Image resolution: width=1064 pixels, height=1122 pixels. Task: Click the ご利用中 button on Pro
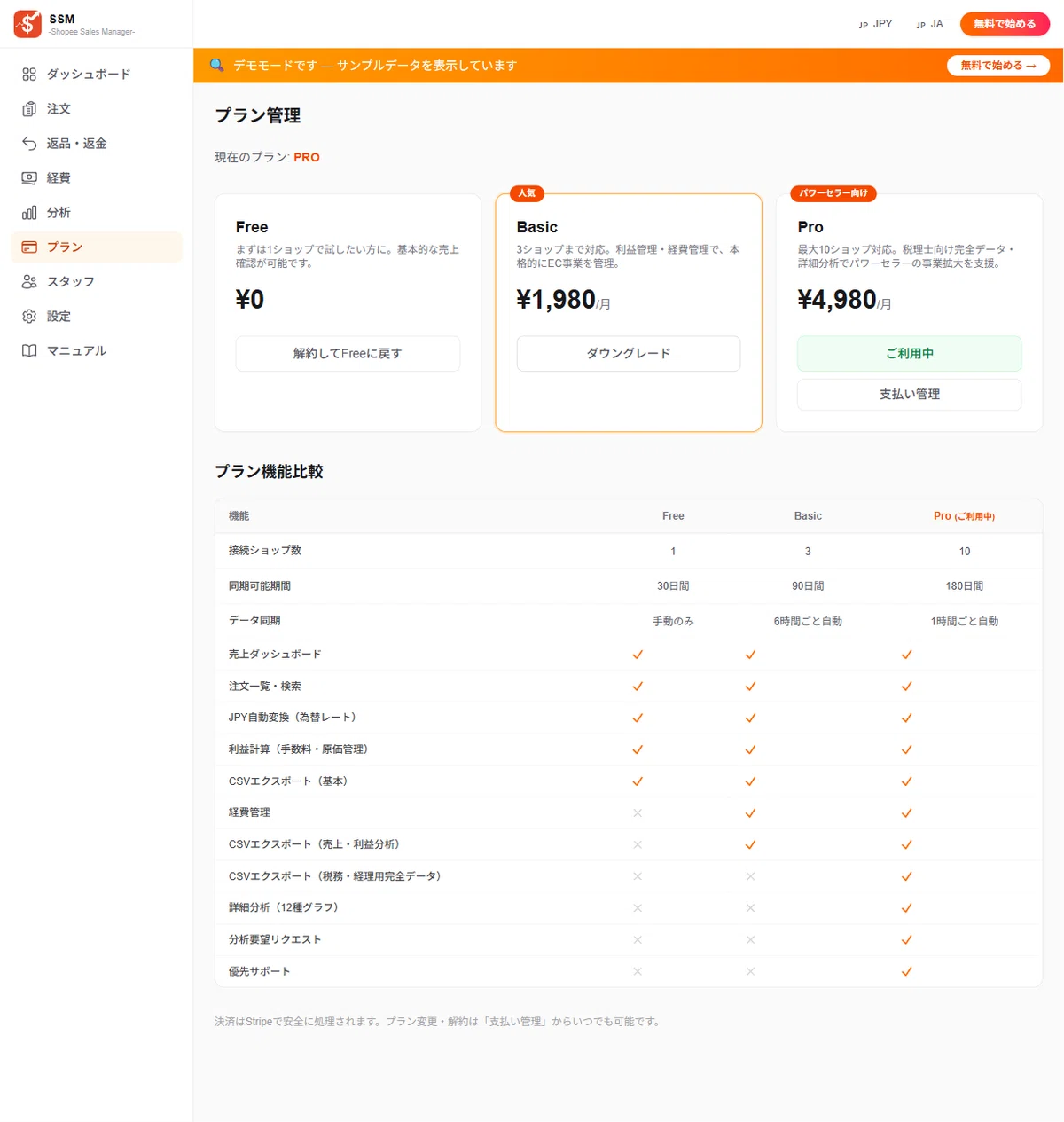pos(910,353)
